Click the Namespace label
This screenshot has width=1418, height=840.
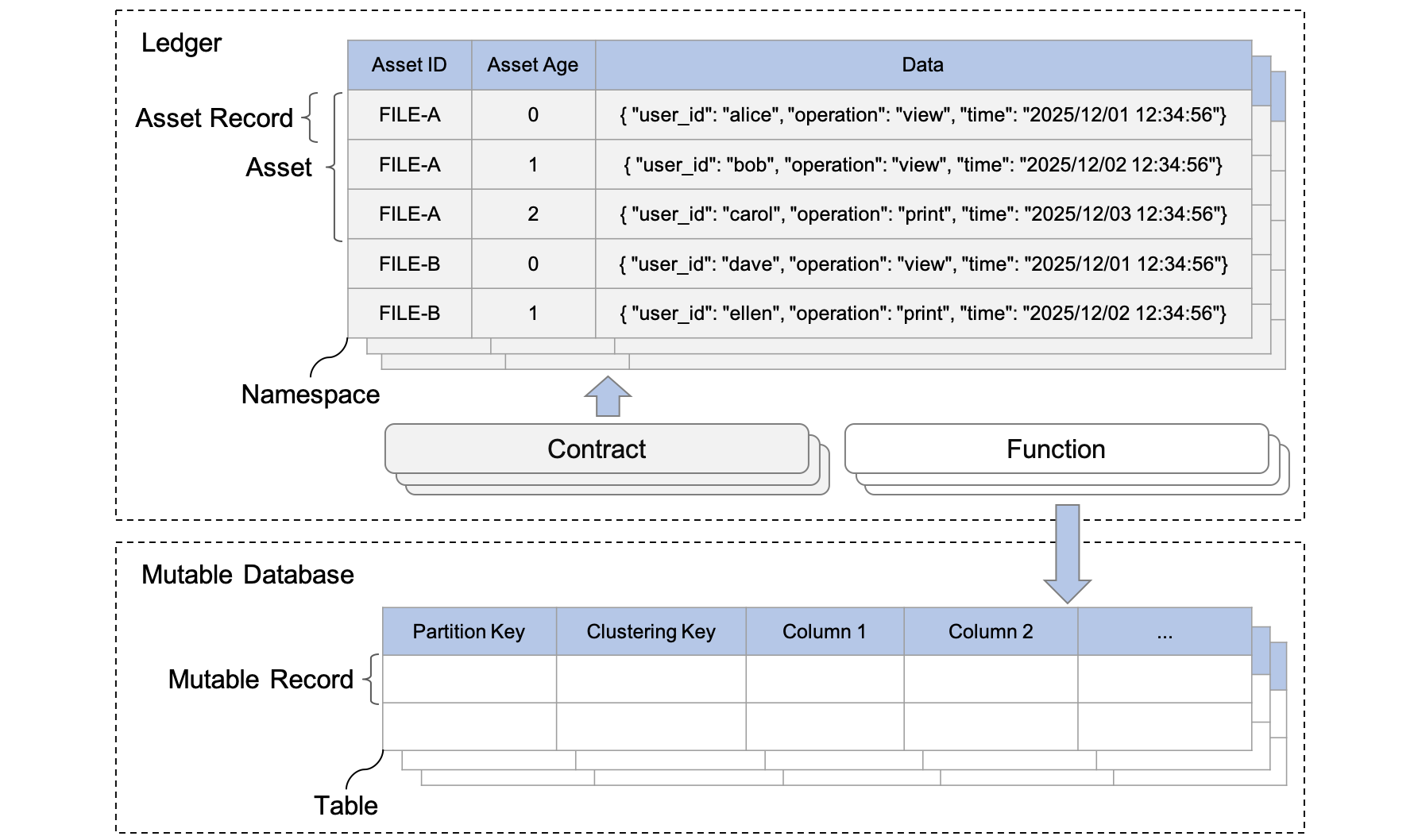coord(311,395)
